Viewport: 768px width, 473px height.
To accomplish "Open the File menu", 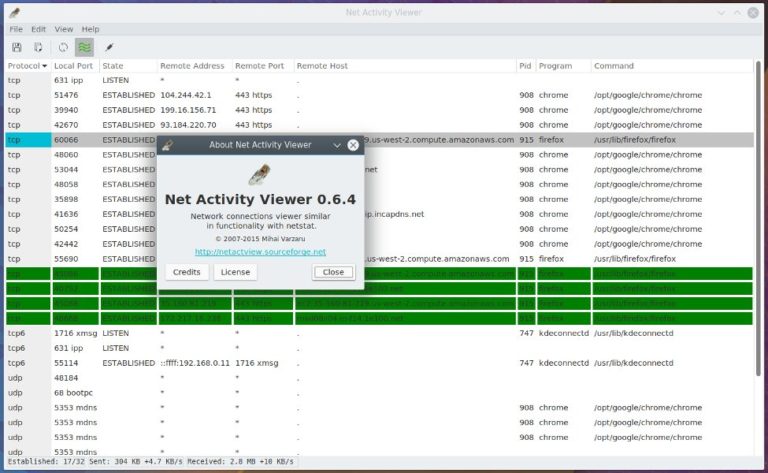I will 16,29.
